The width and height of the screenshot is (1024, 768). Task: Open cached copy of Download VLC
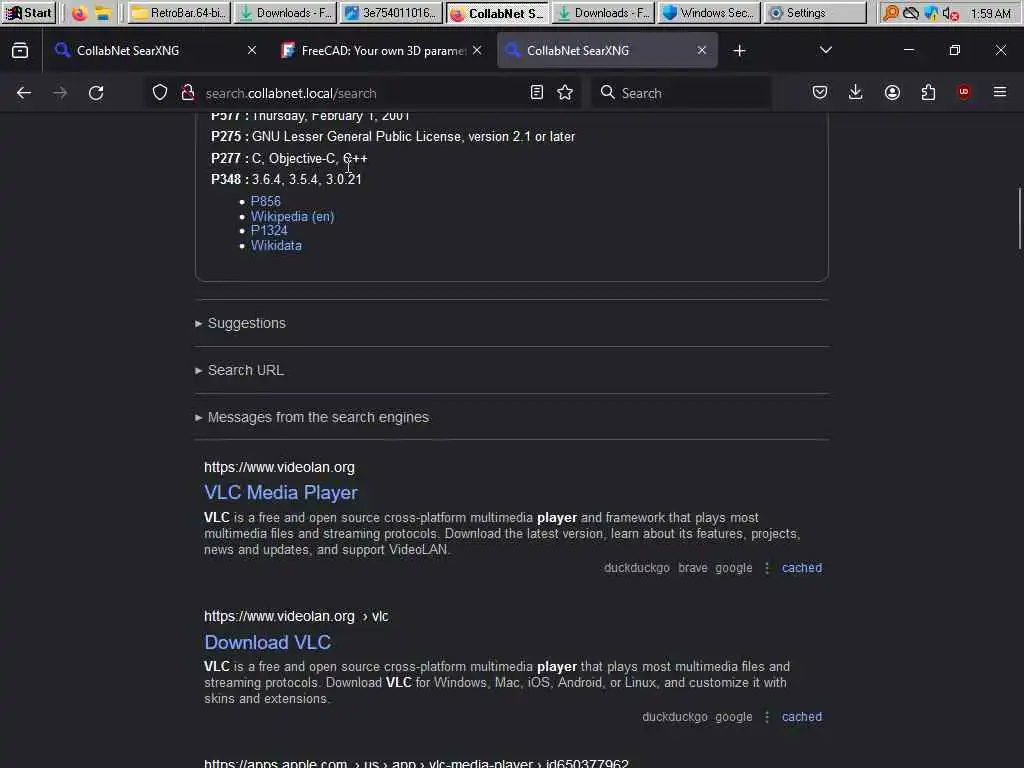tap(802, 717)
